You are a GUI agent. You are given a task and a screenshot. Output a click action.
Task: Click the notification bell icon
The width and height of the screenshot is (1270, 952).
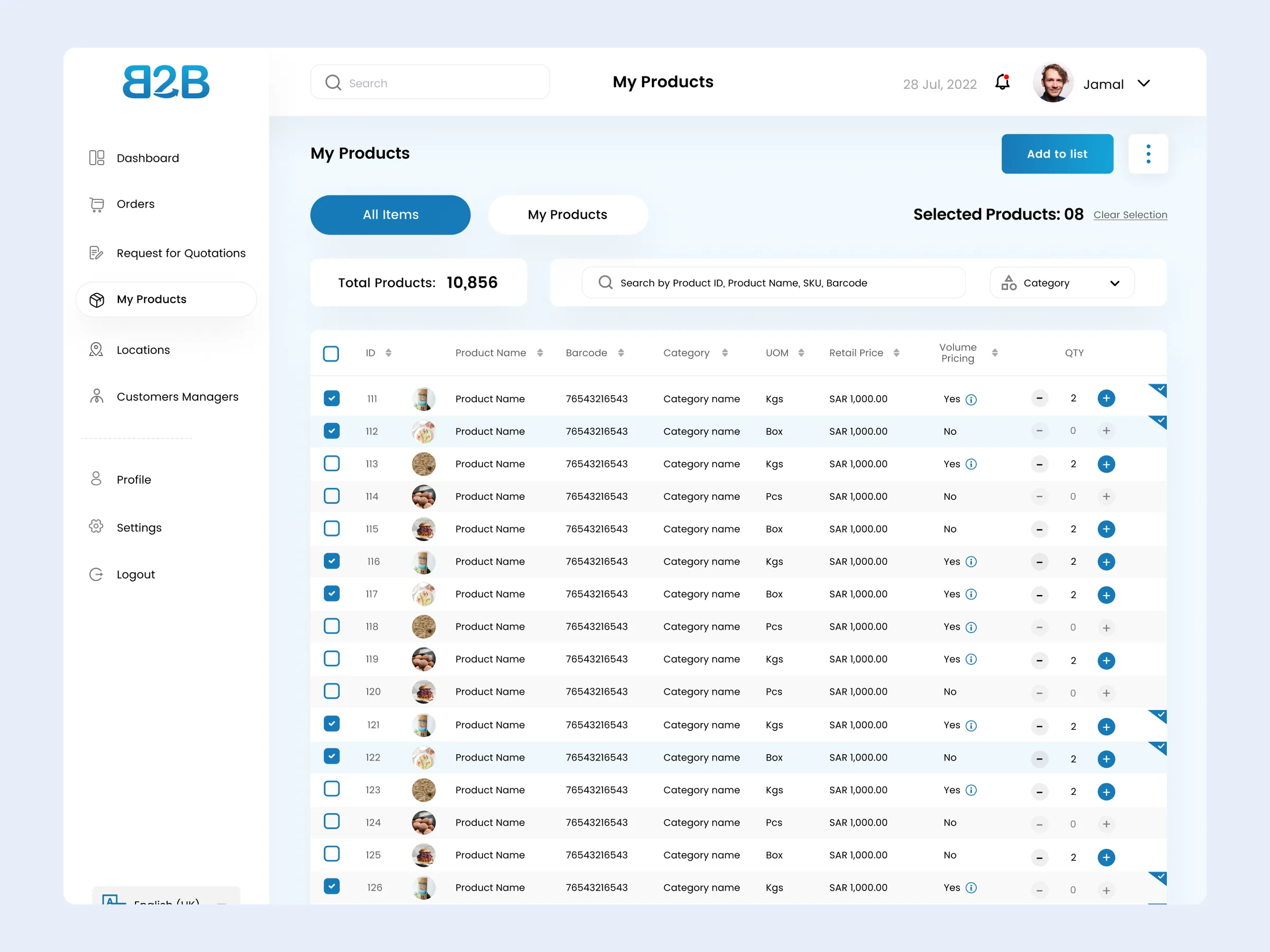pos(1002,83)
